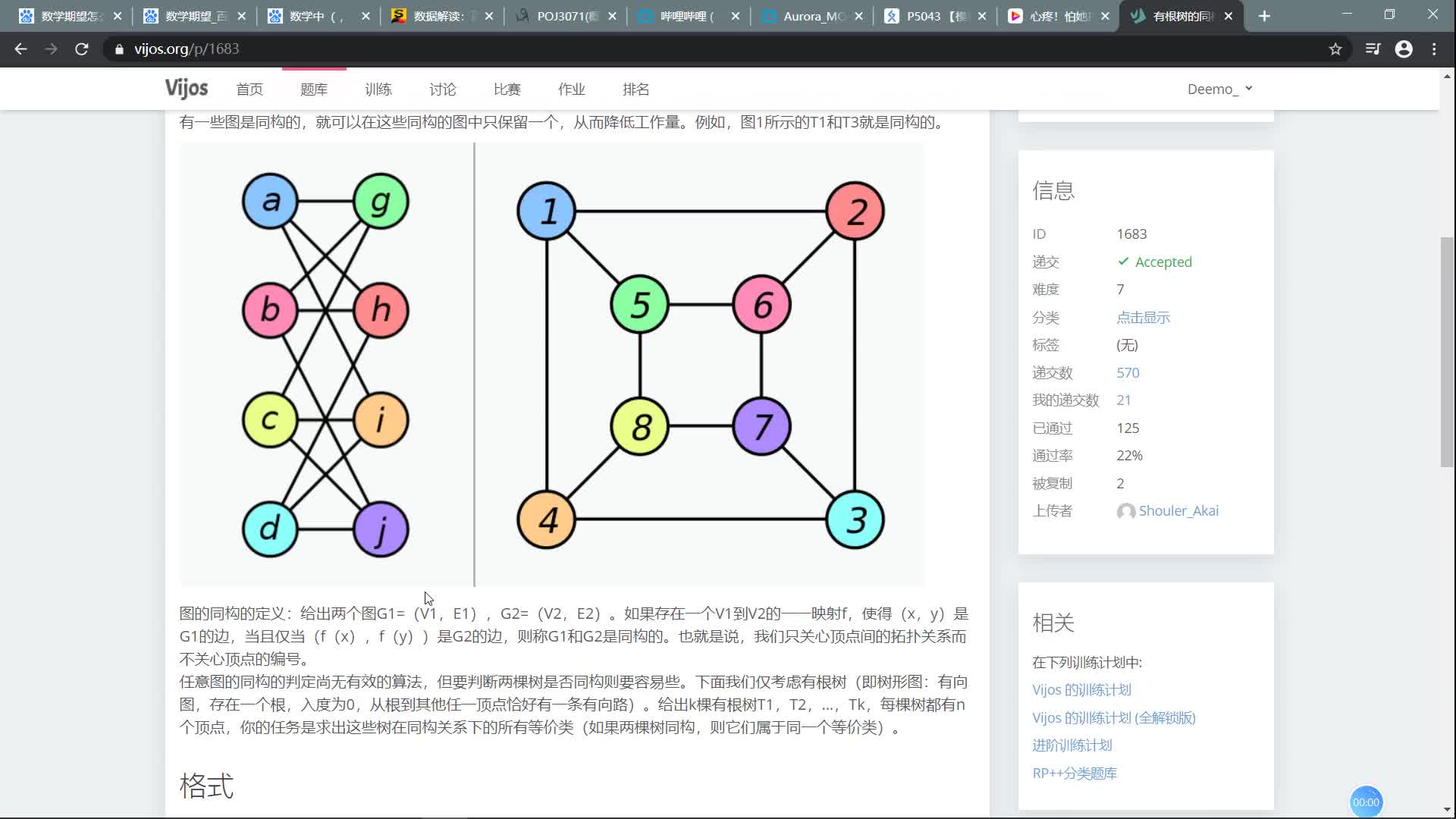Expand the Deemo_ user dropdown
The image size is (1456, 819).
tap(1219, 89)
